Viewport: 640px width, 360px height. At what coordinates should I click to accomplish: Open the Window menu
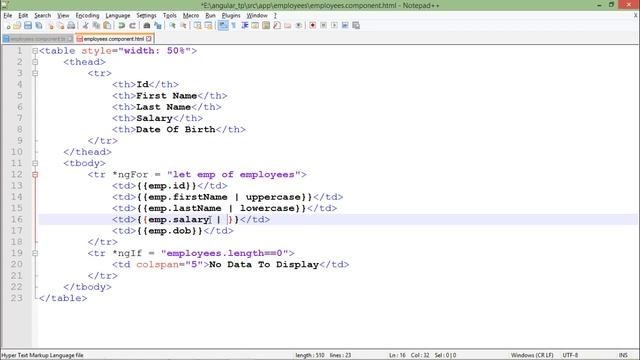pyautogui.click(x=257, y=16)
